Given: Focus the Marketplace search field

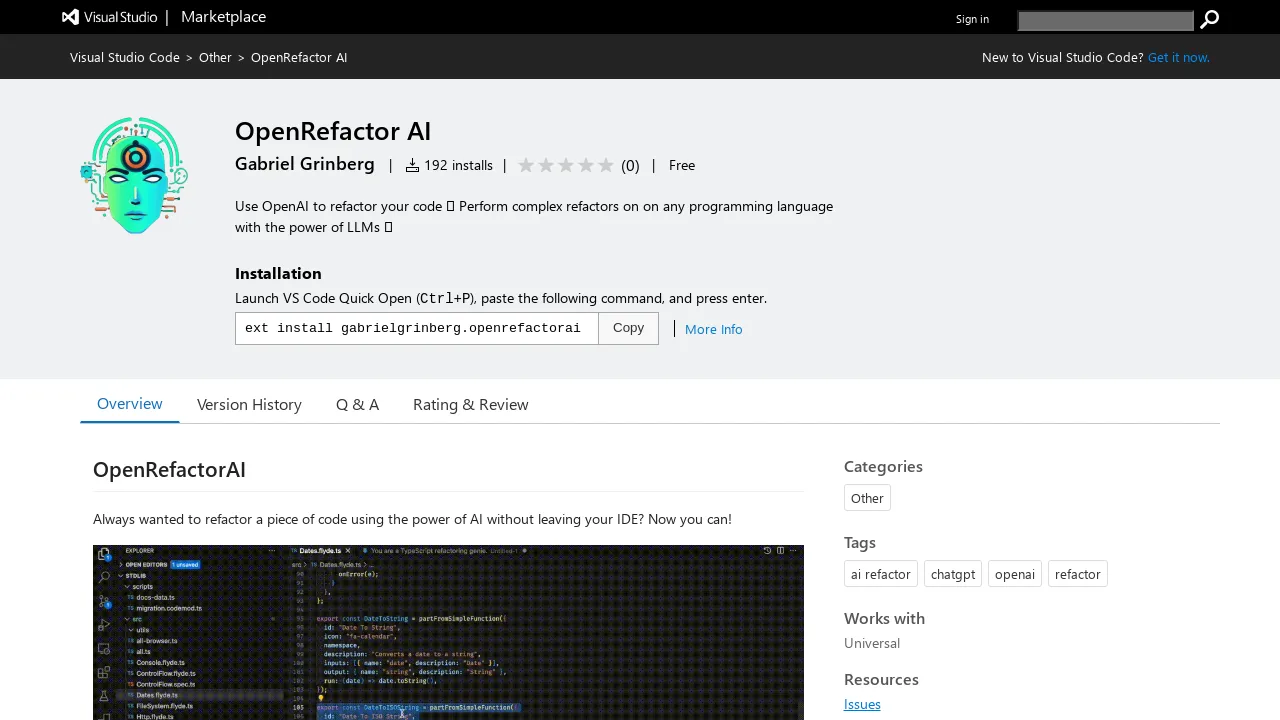Looking at the screenshot, I should 1105,21.
